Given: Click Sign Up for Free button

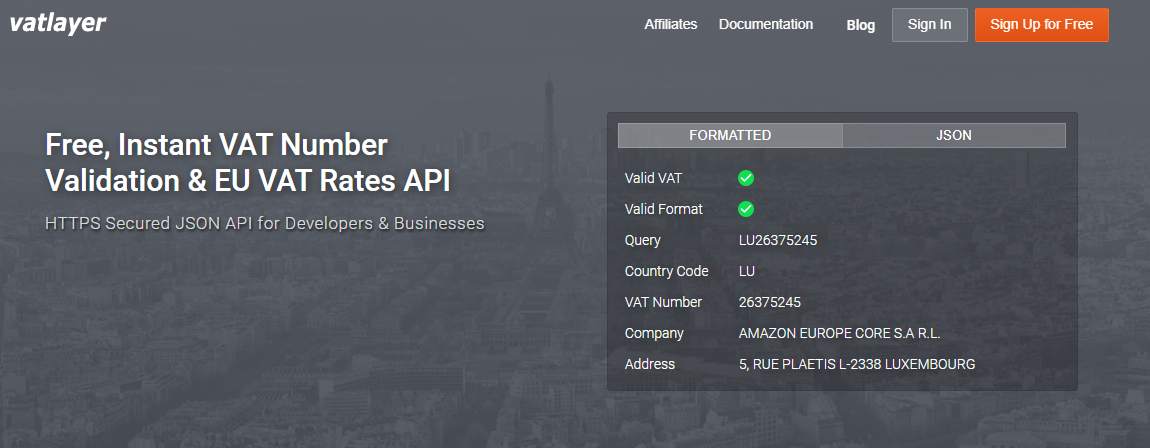Looking at the screenshot, I should [1041, 25].
